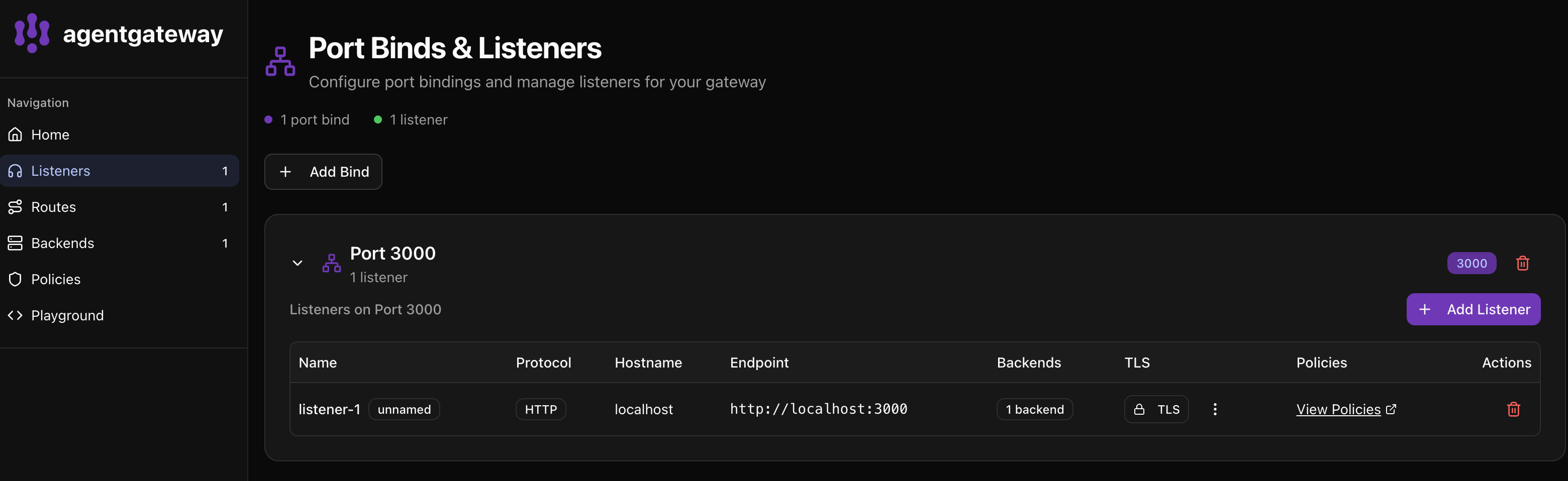The width and height of the screenshot is (1568, 481).
Task: Select the Home icon in sidebar
Action: click(15, 135)
